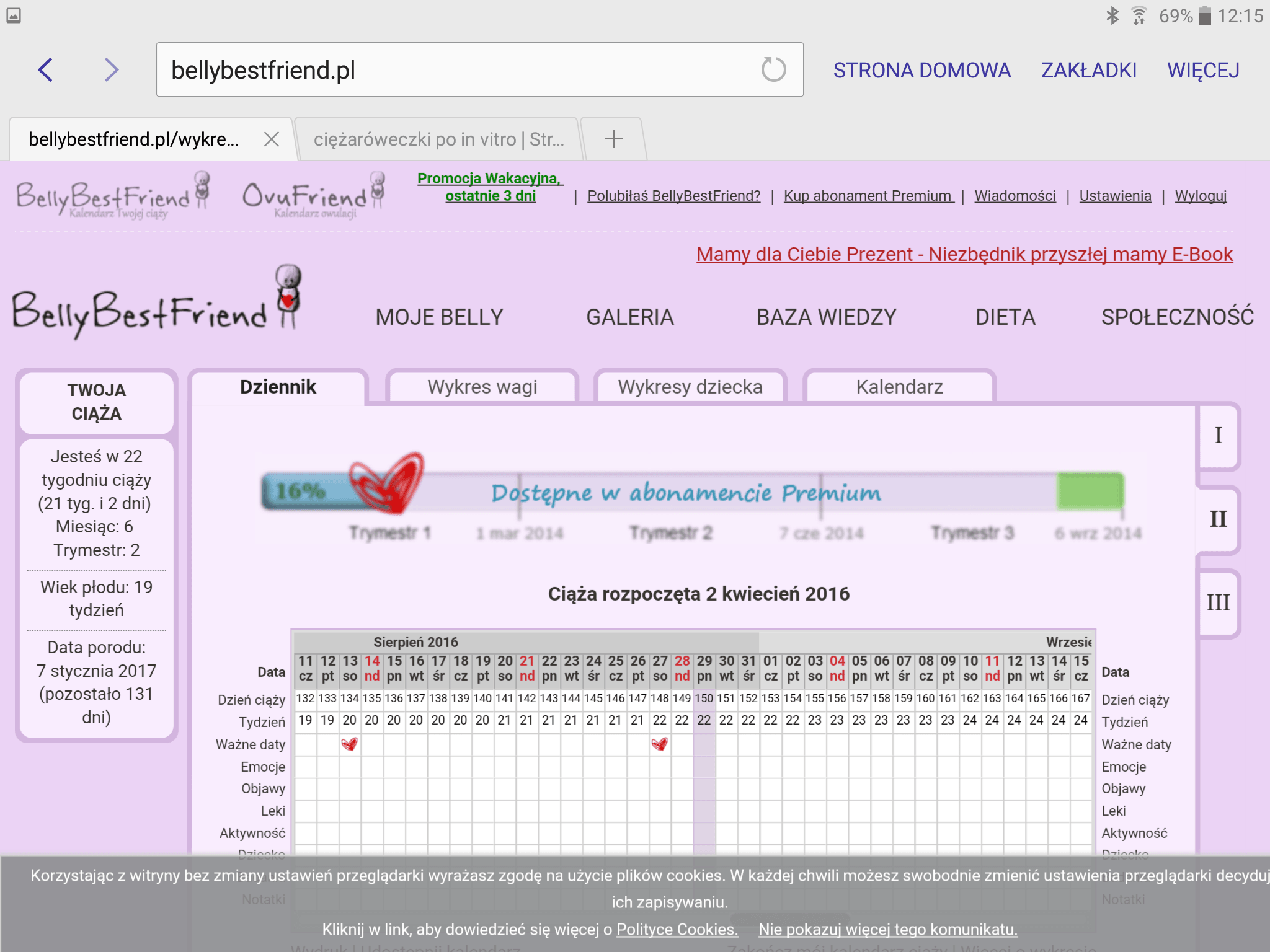The width and height of the screenshot is (1270, 952).
Task: Click the Wyloguj link
Action: click(1201, 196)
